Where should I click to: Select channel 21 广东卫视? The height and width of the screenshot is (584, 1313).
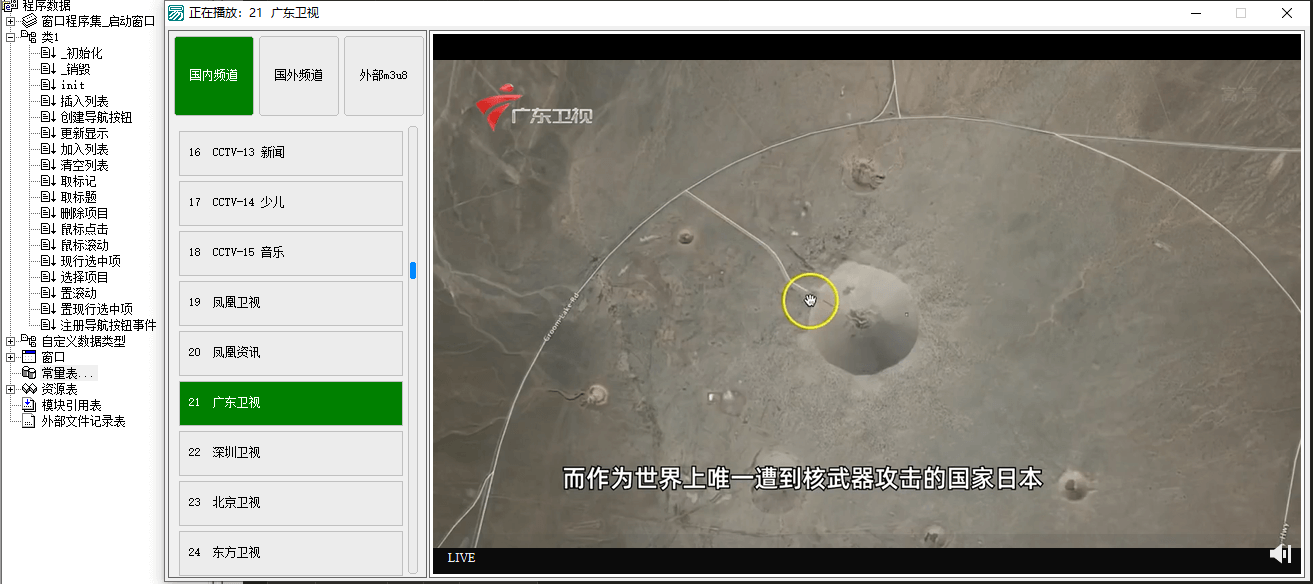click(291, 403)
